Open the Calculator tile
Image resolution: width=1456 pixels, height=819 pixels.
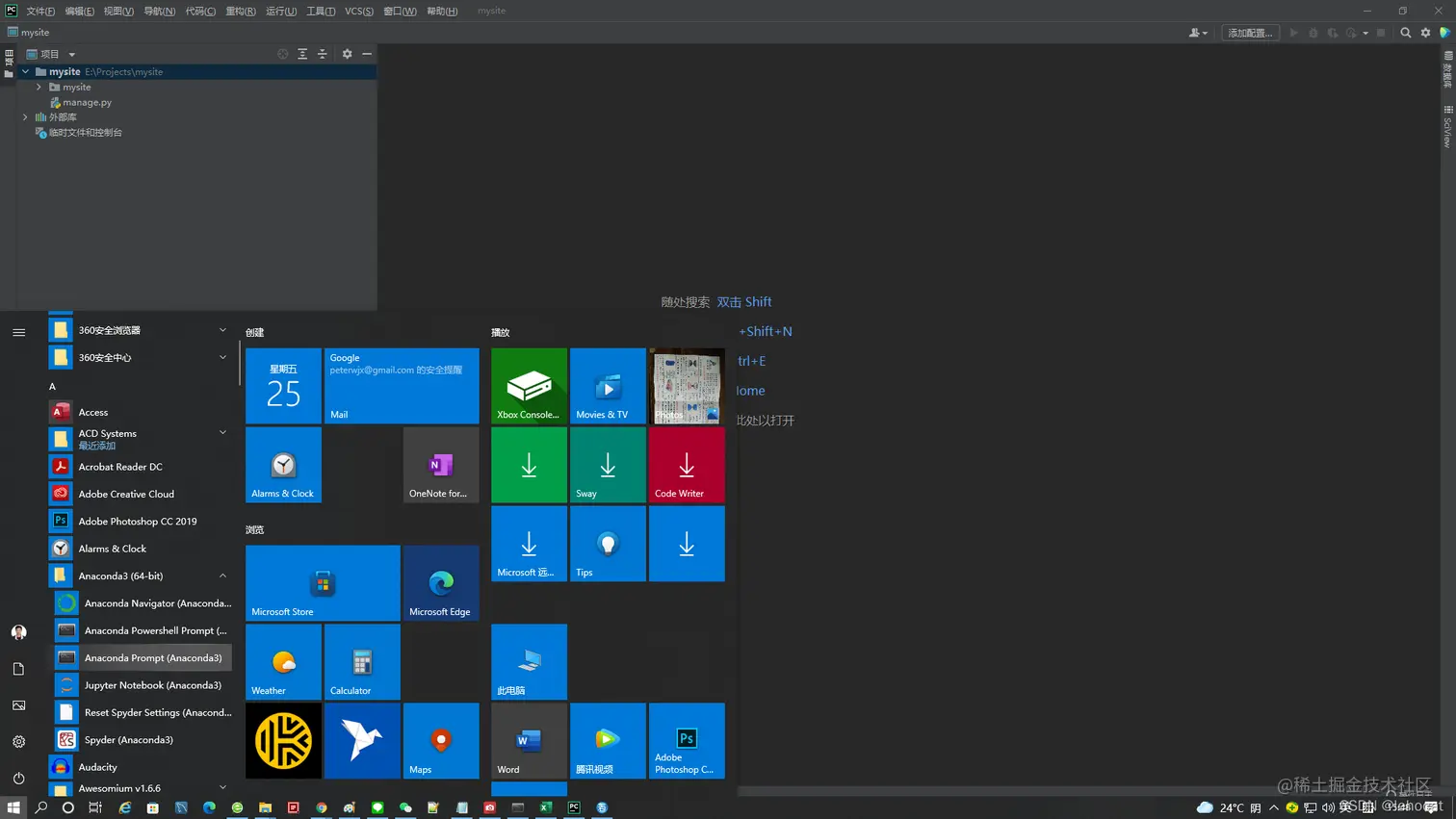(x=362, y=662)
